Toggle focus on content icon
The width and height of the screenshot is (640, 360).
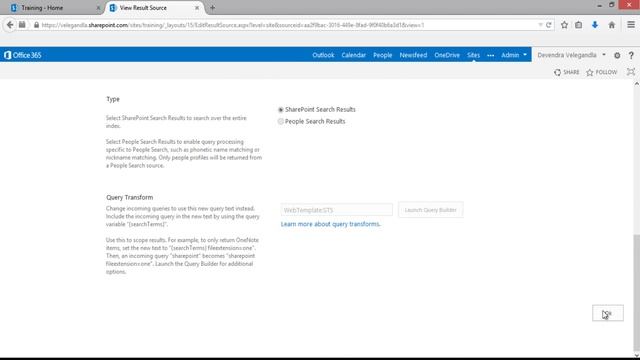point(631,72)
